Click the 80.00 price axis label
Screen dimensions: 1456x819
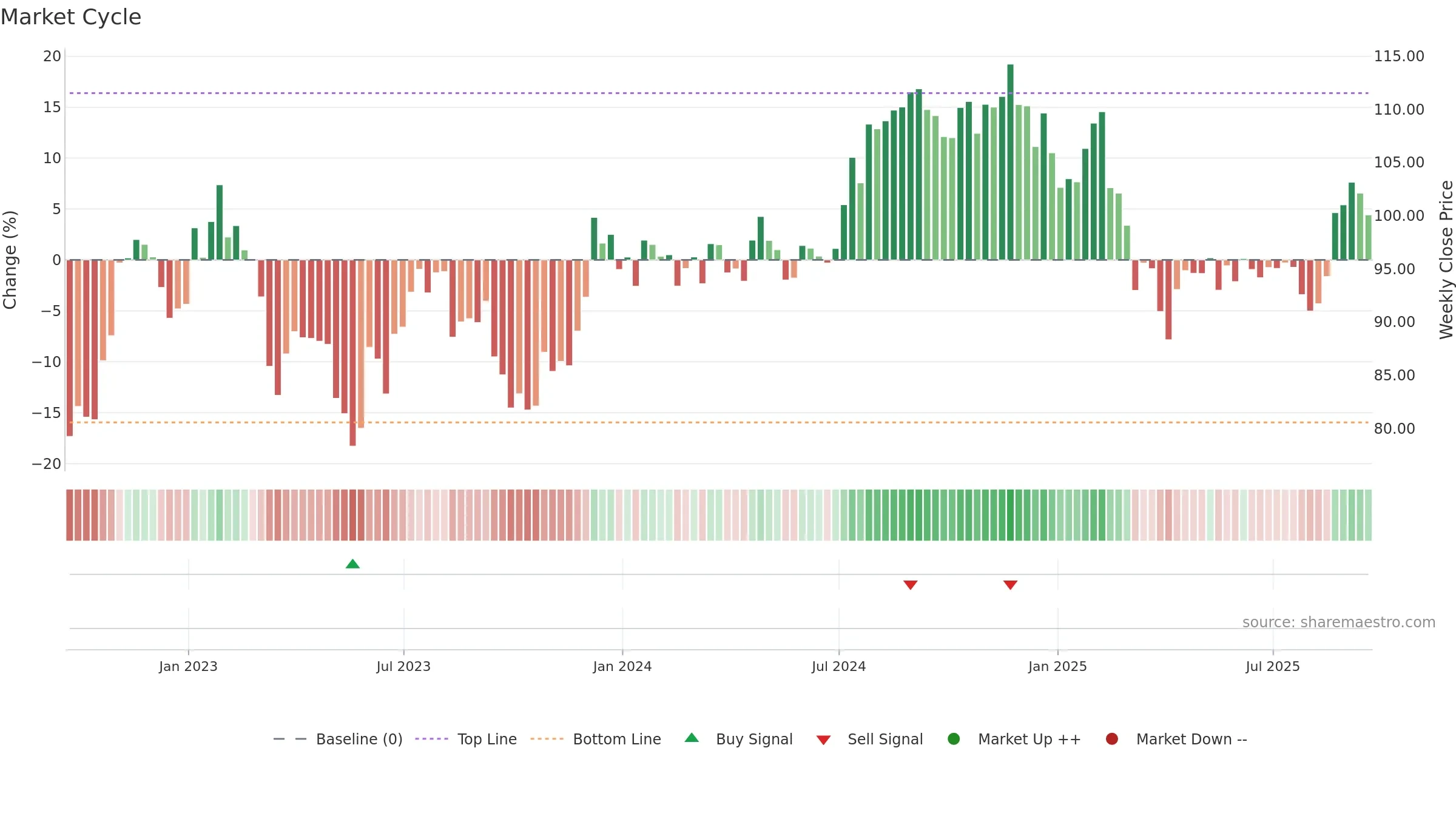[1395, 429]
